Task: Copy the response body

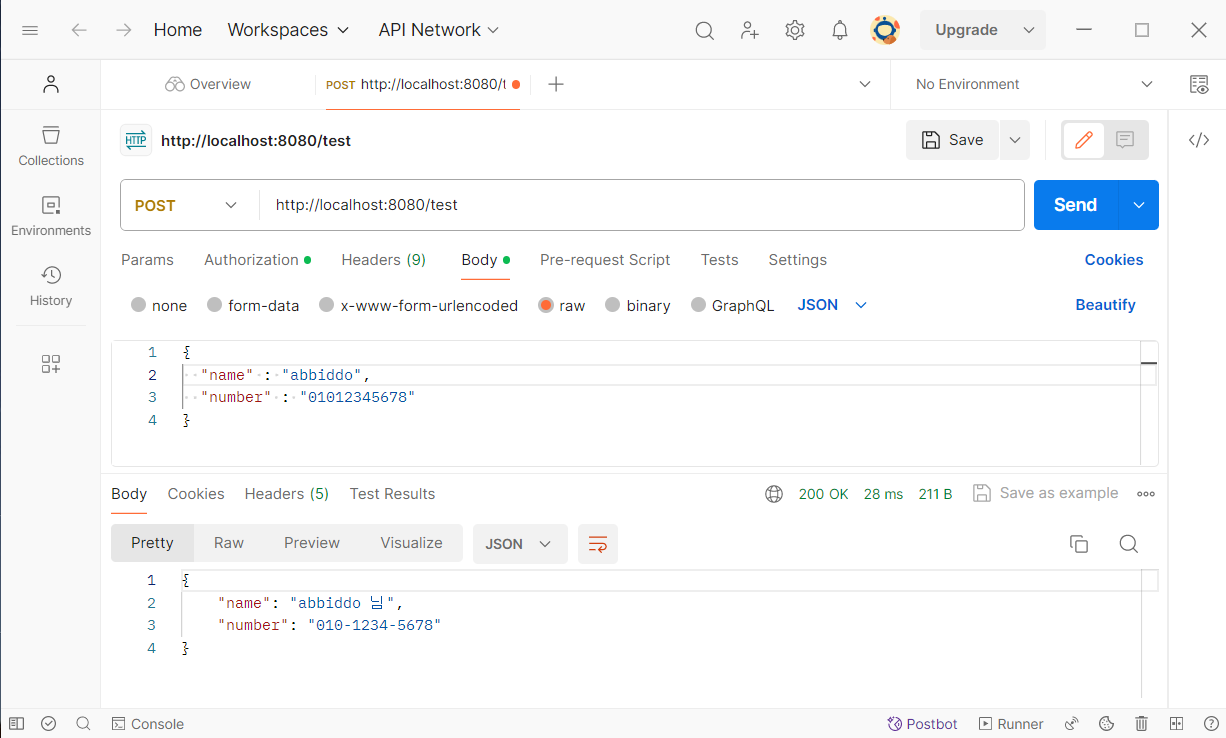Action: pyautogui.click(x=1079, y=544)
